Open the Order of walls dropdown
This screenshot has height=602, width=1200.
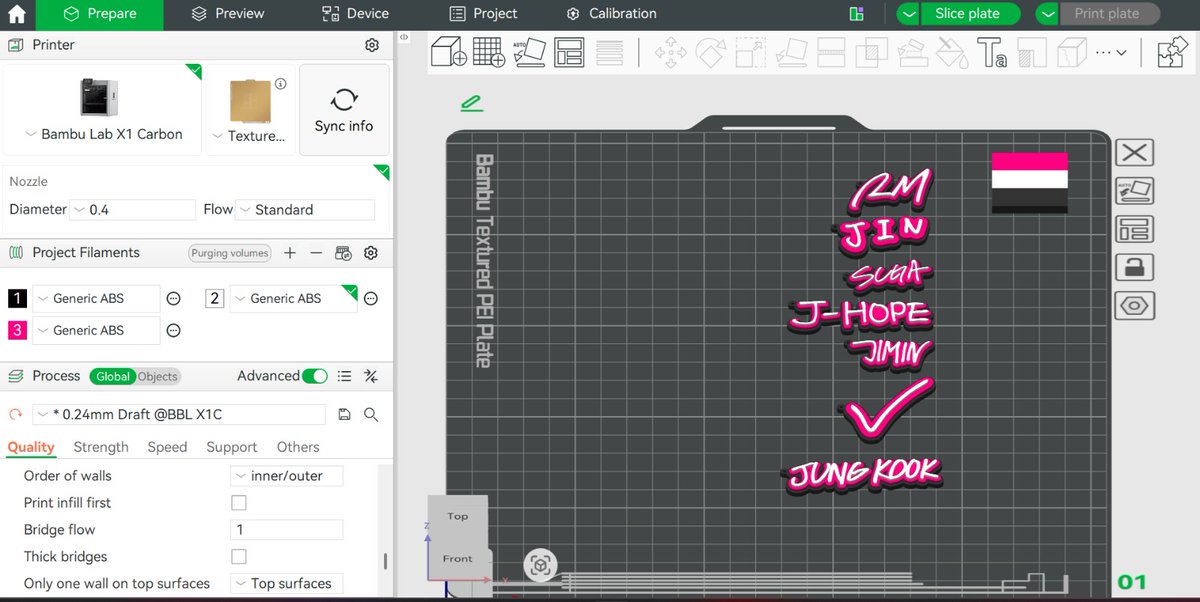coord(287,476)
